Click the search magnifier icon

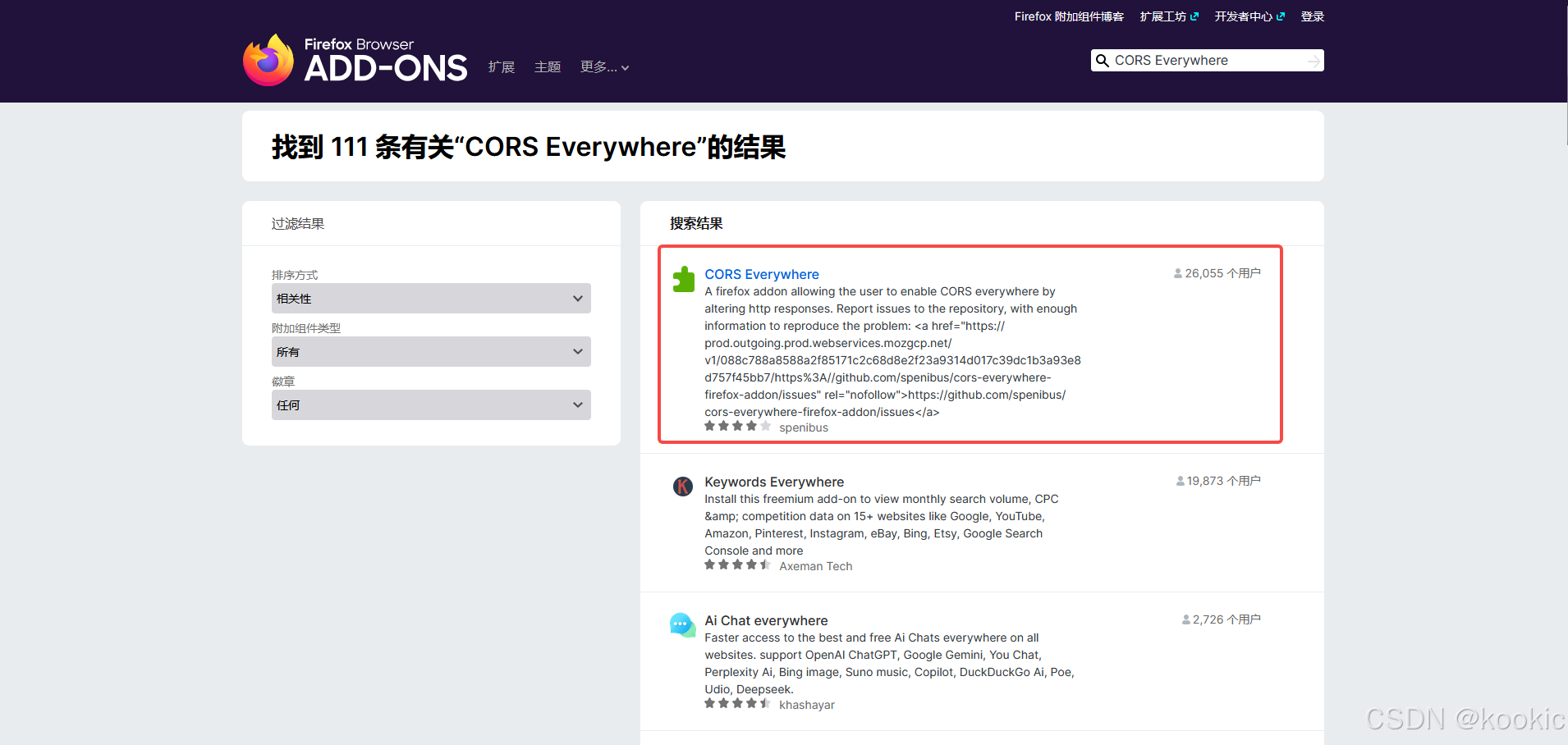click(x=1103, y=61)
